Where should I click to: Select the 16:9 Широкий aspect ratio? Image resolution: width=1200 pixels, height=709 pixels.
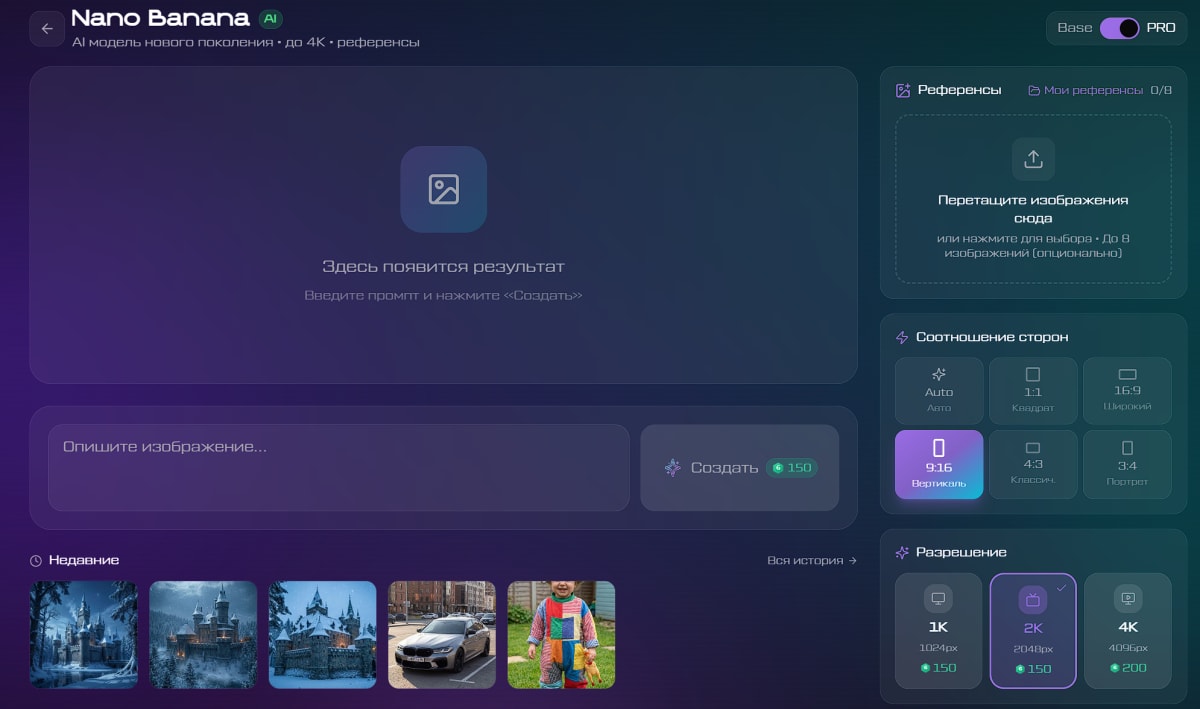[x=1127, y=390]
